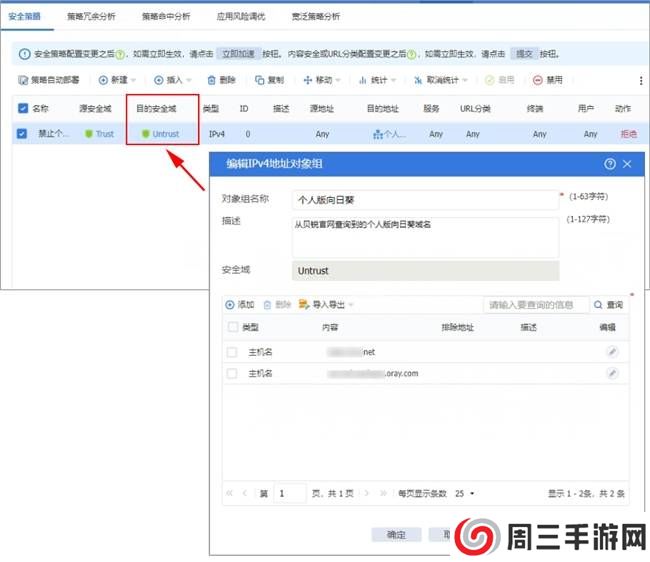
Task: Click the 策略自动部署 toolbar icon
Action: (x=24, y=80)
